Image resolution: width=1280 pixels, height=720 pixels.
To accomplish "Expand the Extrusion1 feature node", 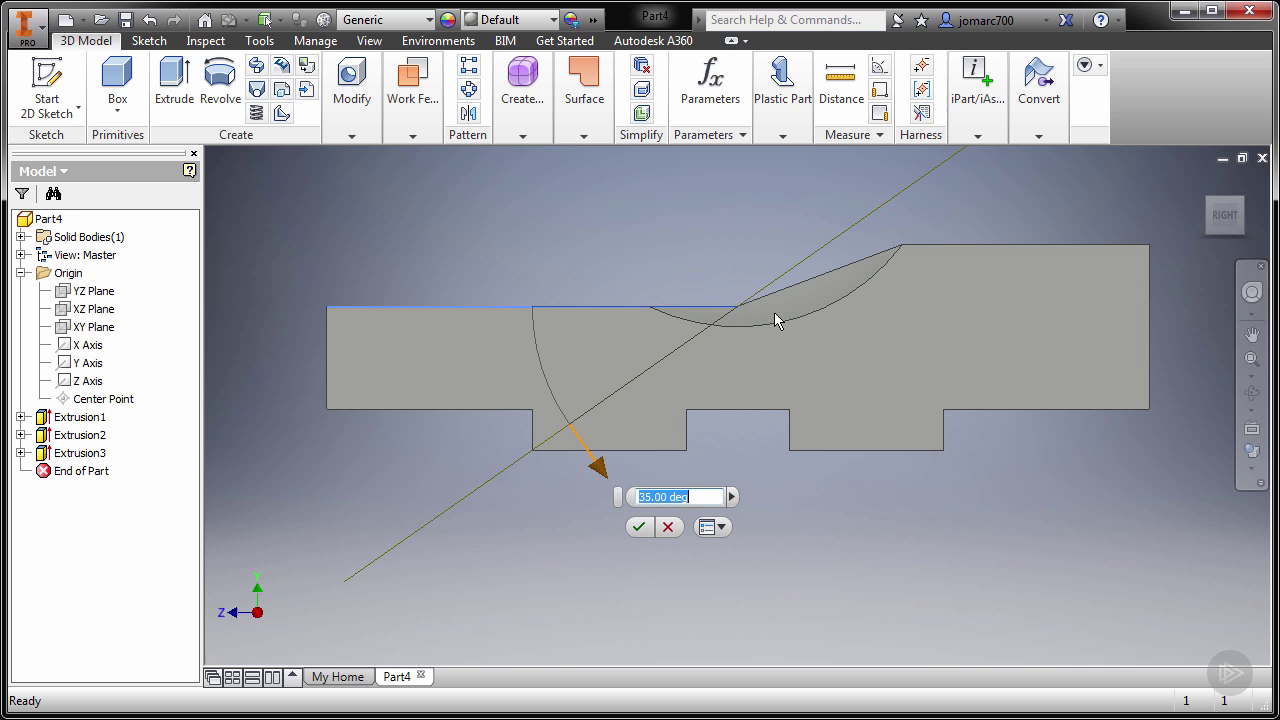I will tap(21, 417).
